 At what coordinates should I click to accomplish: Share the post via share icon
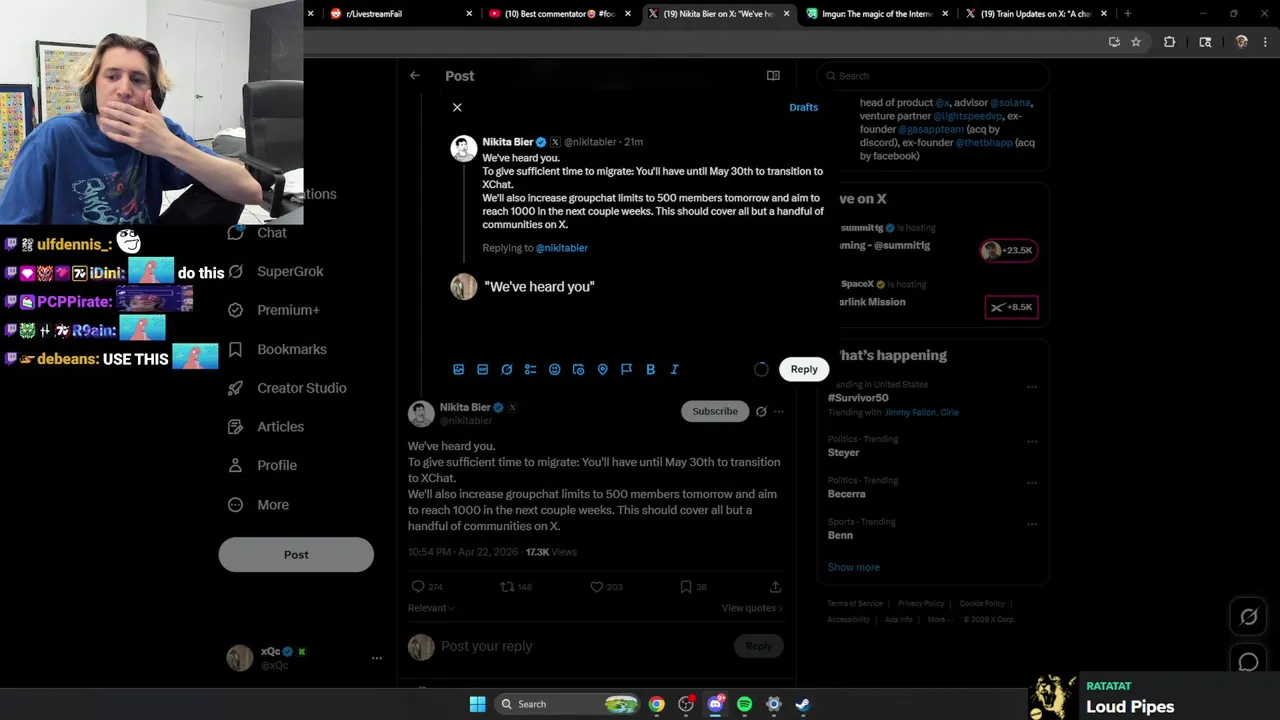click(775, 587)
